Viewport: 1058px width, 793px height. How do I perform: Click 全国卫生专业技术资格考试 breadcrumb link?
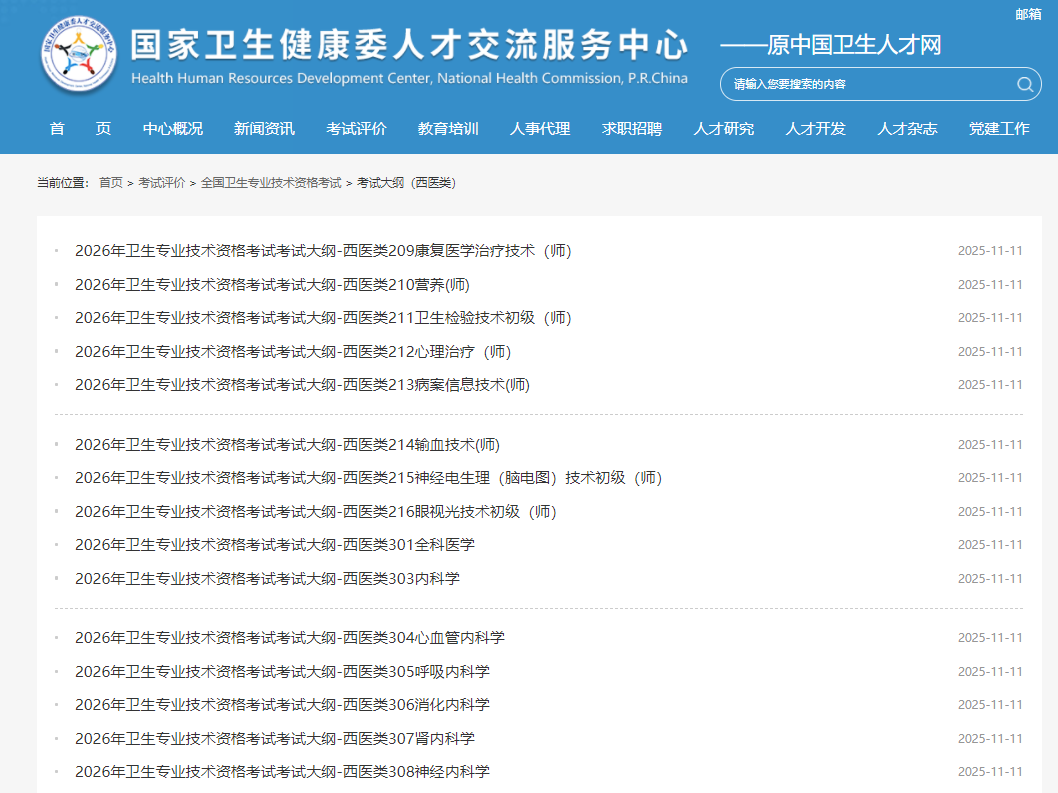coord(270,183)
